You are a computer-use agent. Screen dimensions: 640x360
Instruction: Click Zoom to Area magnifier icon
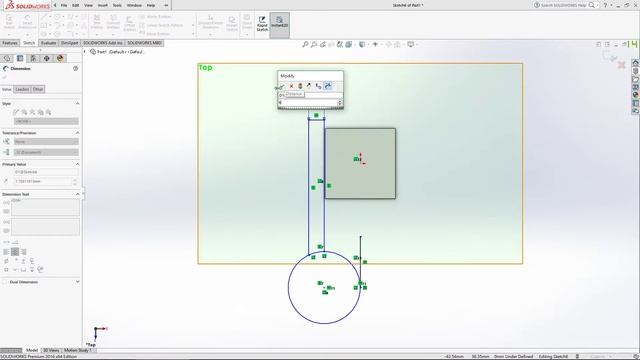coord(314,44)
